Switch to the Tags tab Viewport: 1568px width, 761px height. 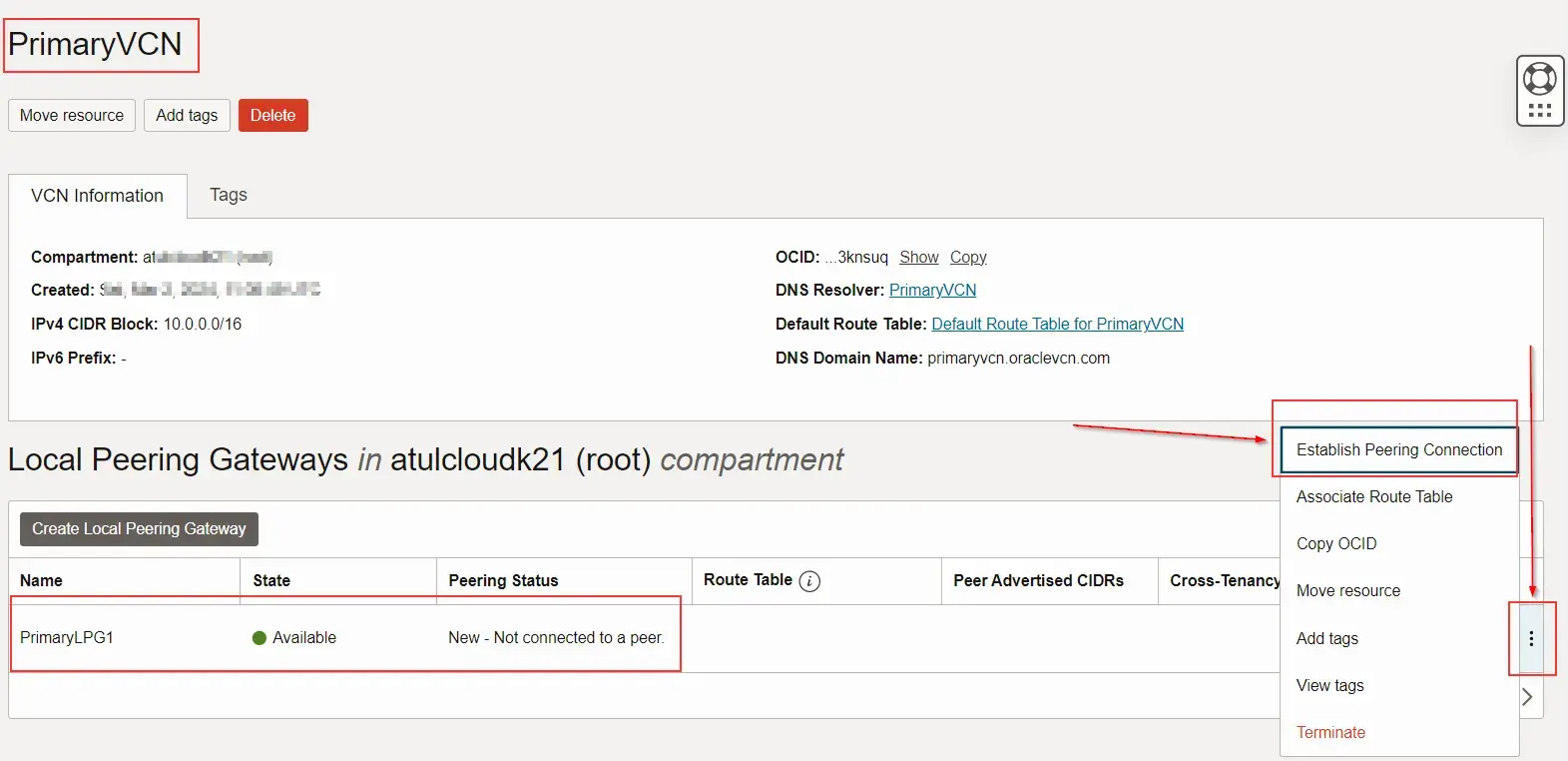(229, 196)
